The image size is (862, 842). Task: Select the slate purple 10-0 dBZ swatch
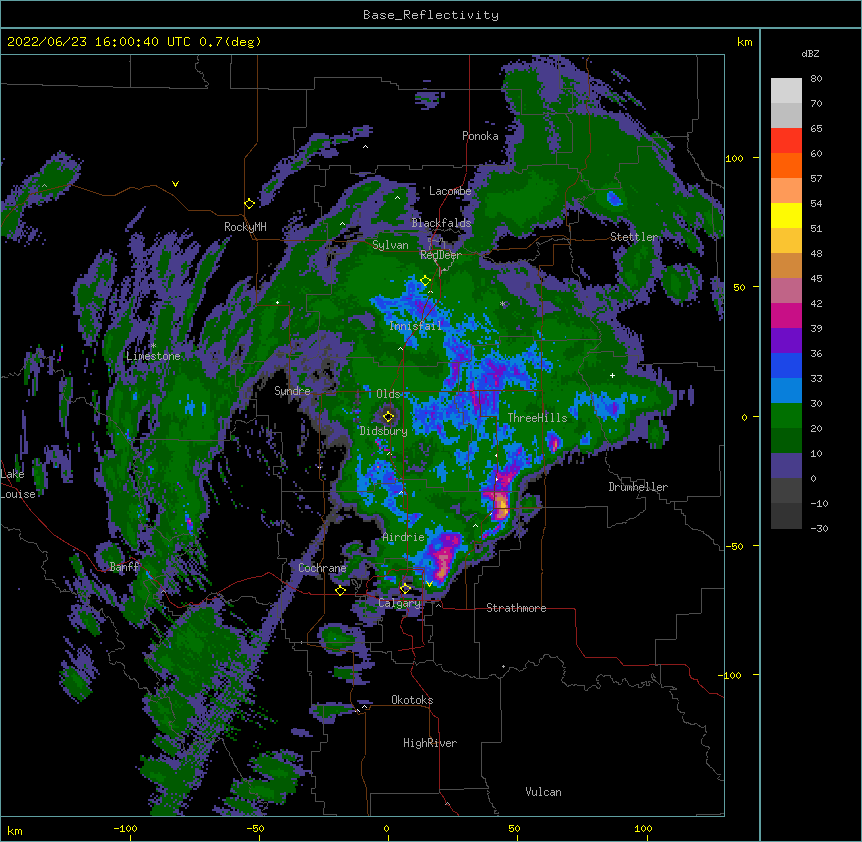click(x=786, y=466)
